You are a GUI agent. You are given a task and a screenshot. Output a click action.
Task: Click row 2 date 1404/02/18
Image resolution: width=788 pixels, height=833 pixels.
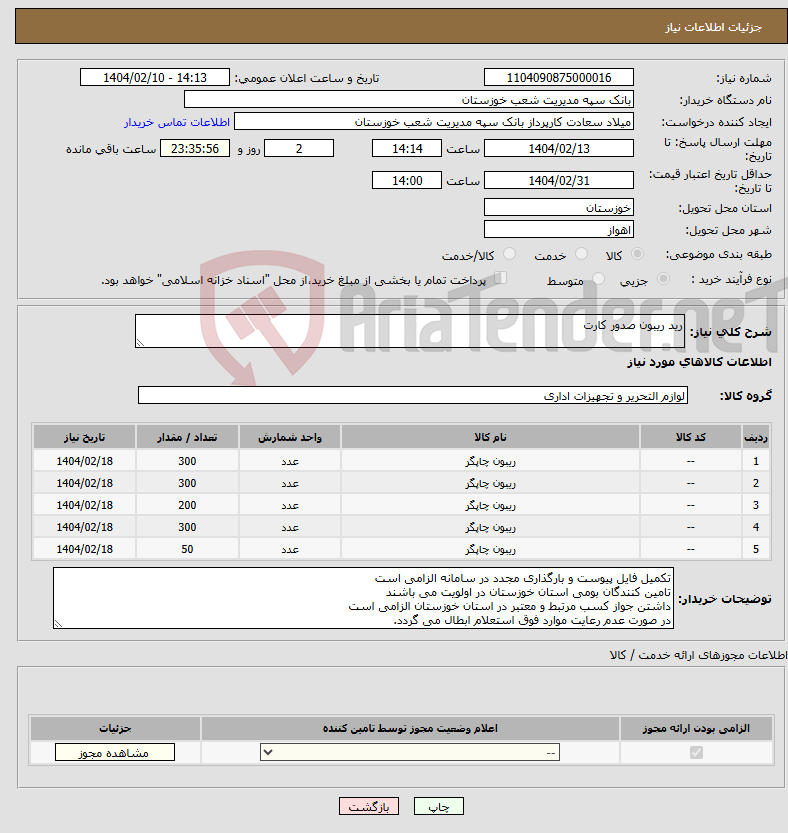tap(84, 483)
